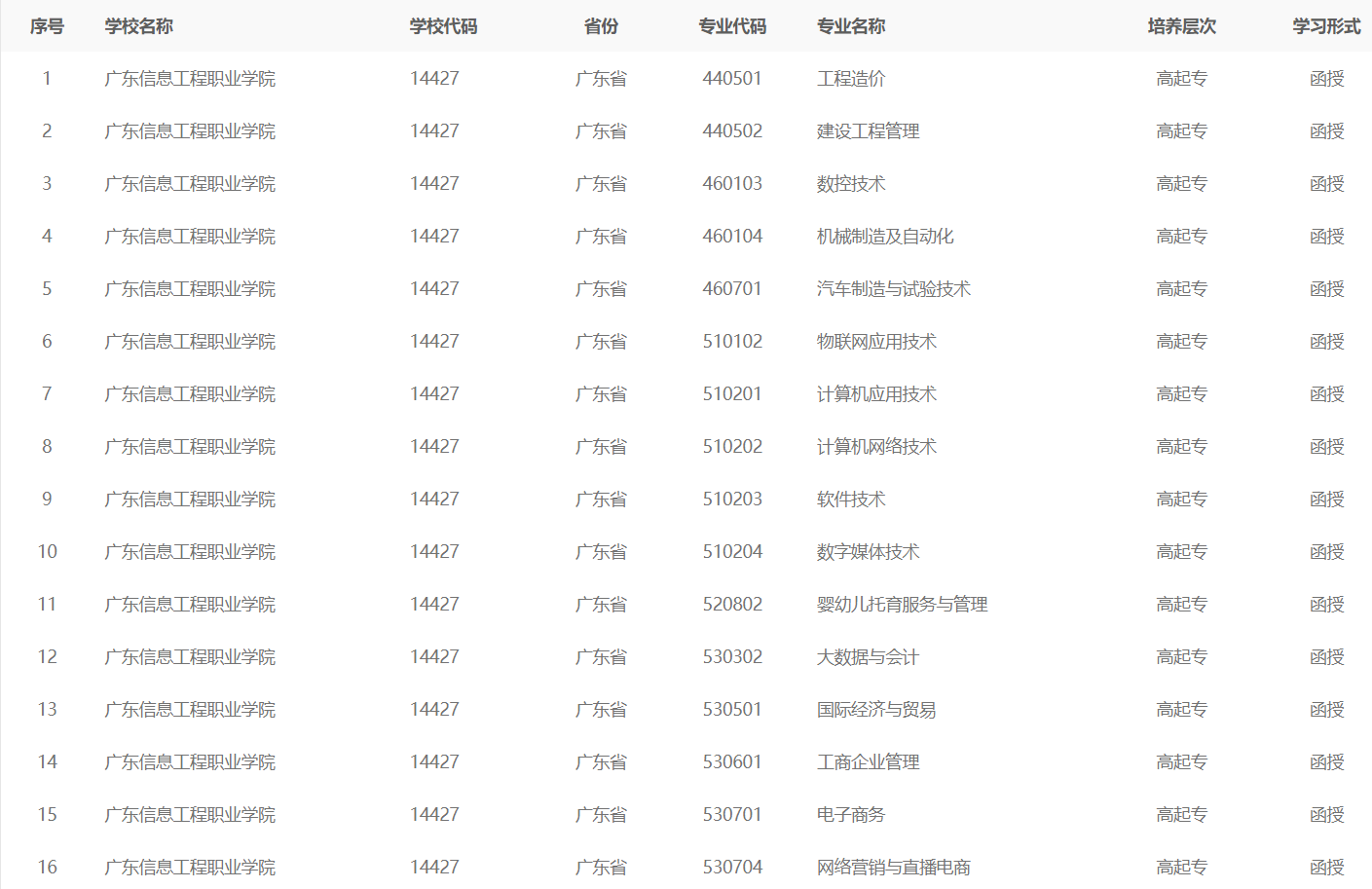Click major code 510202
Viewport: 1372px width, 889px height.
pyautogui.click(x=732, y=447)
